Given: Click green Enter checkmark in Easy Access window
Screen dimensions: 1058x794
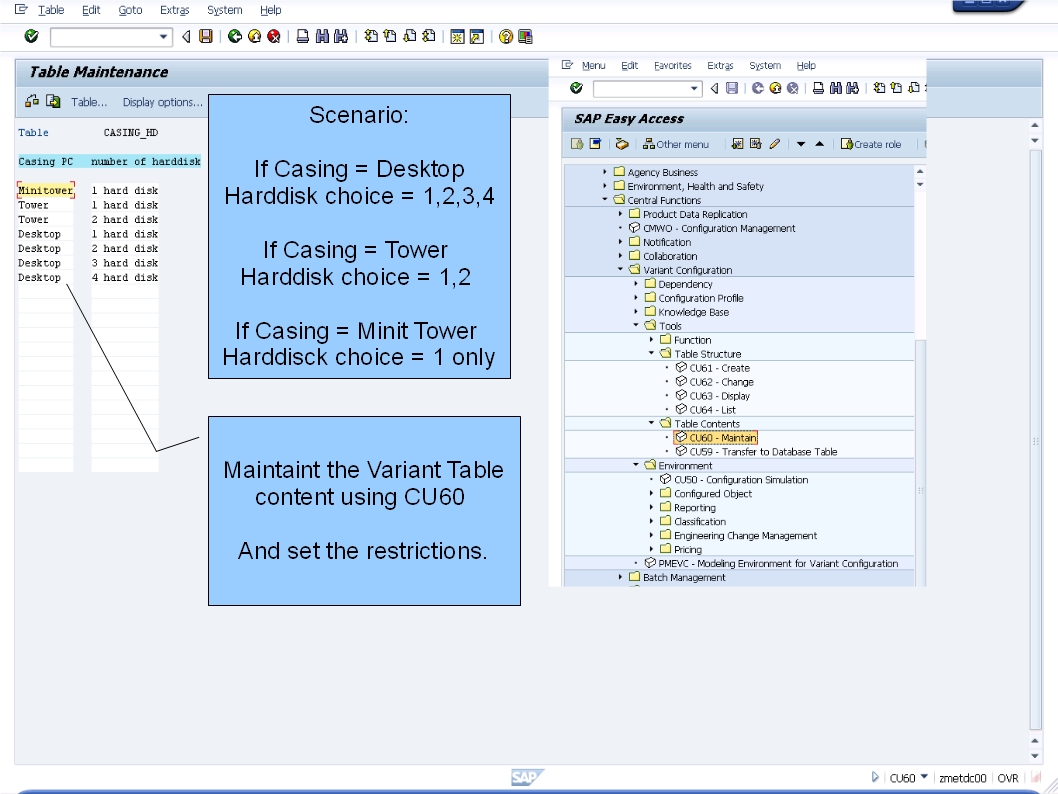Looking at the screenshot, I should (x=576, y=88).
